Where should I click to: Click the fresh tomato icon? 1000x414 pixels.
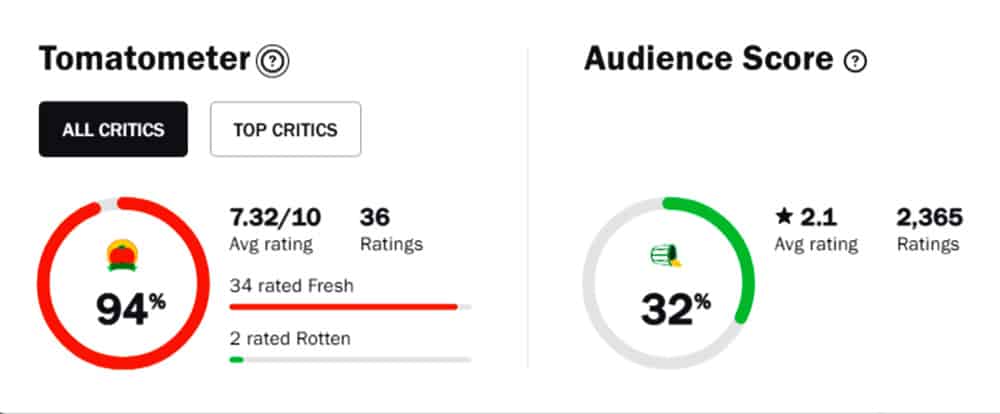123,255
